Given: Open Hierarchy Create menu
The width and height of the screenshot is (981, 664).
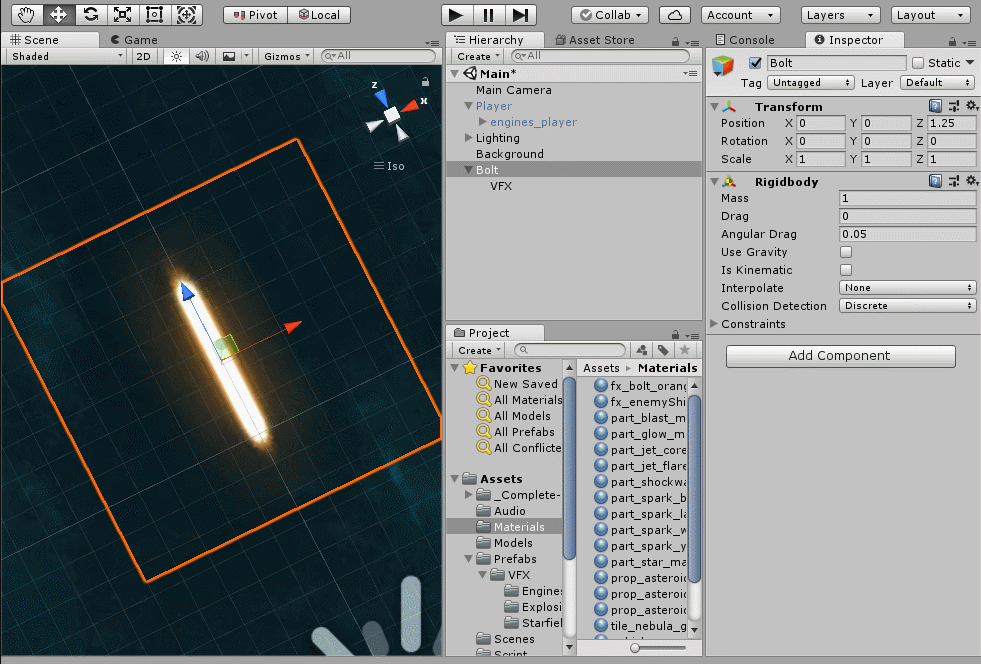Looking at the screenshot, I should click(479, 56).
